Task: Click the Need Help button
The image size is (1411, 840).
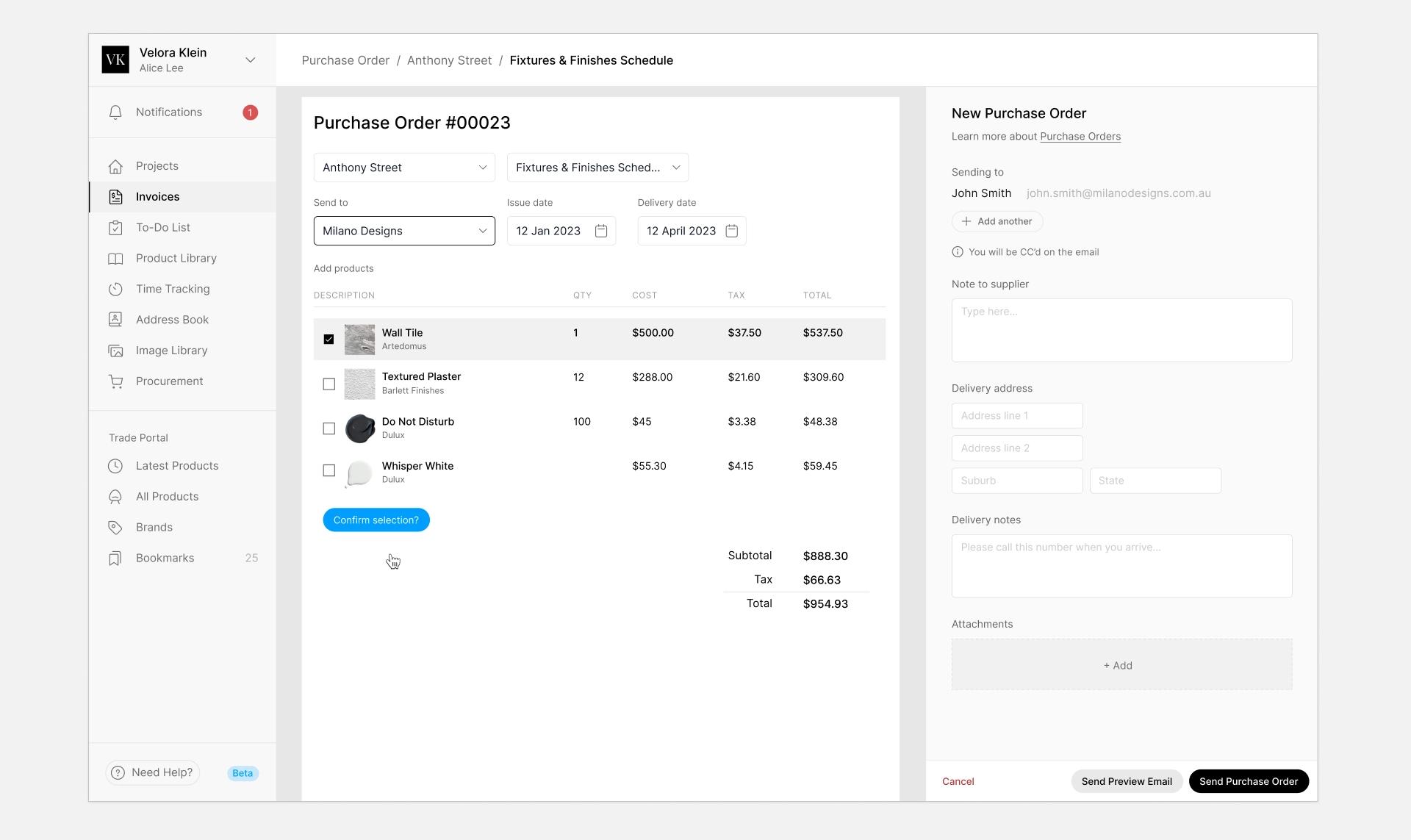Action: click(153, 773)
